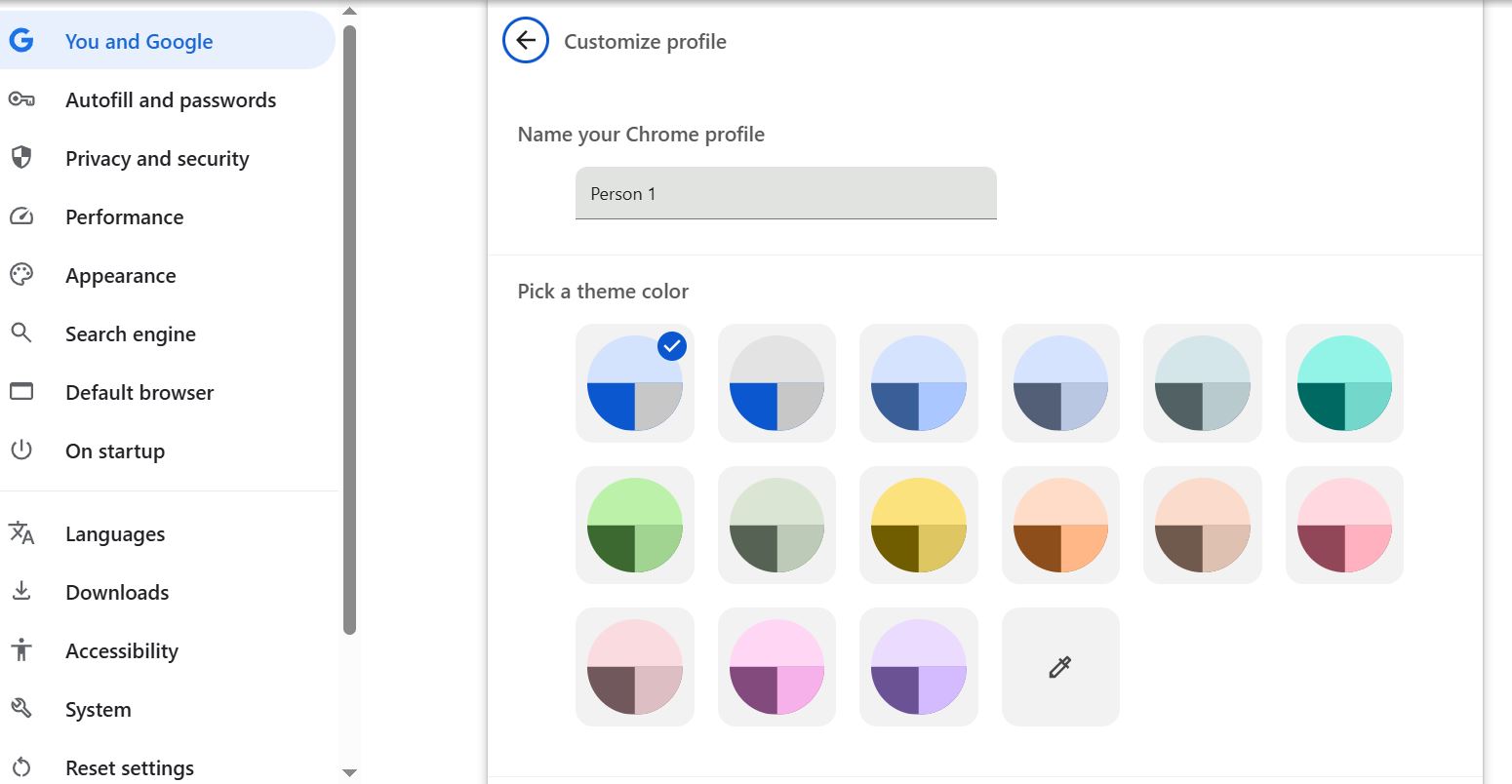Open the System settings section
1512x784 pixels.
[x=98, y=709]
